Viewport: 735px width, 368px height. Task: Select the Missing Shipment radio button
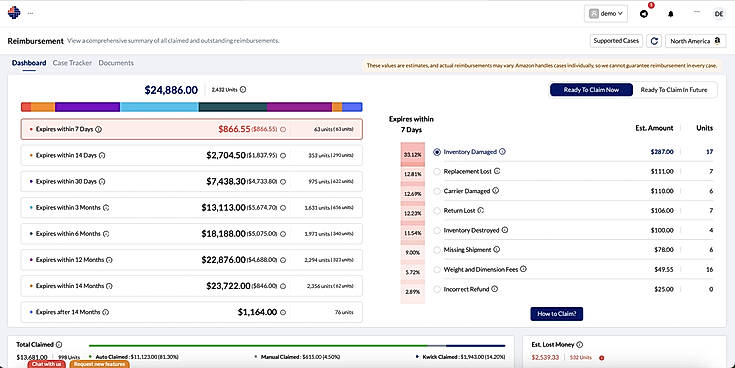pos(437,250)
